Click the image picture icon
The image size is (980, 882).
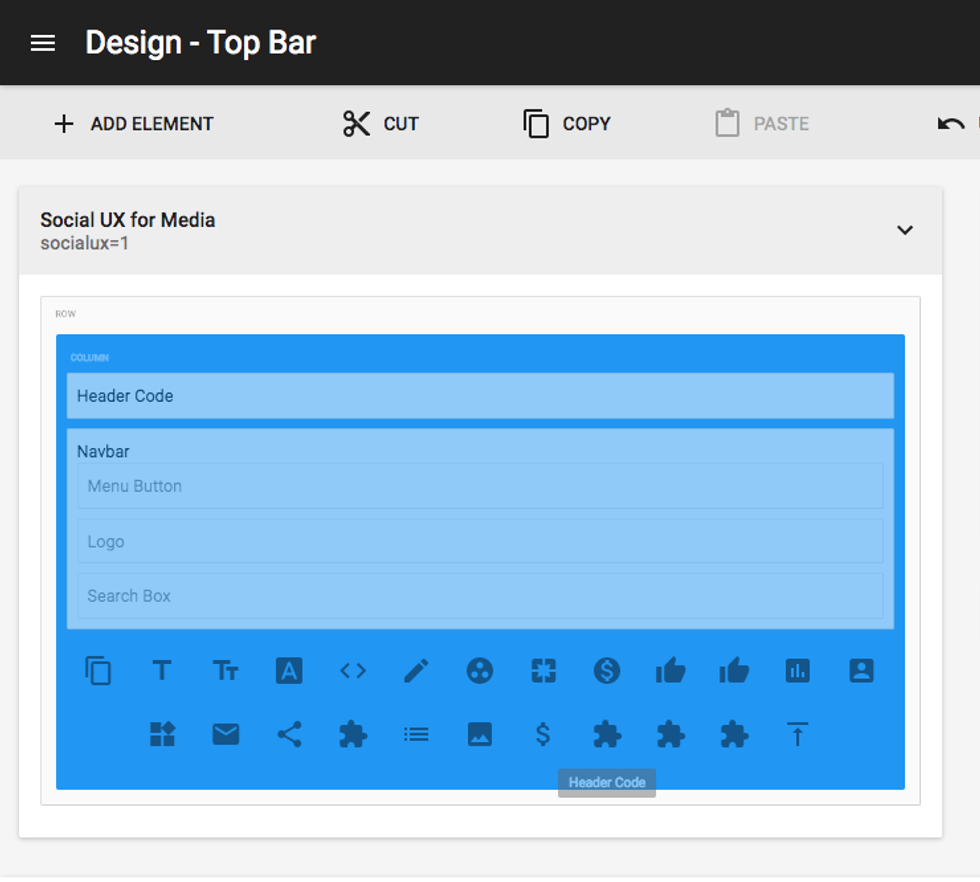[x=480, y=735]
